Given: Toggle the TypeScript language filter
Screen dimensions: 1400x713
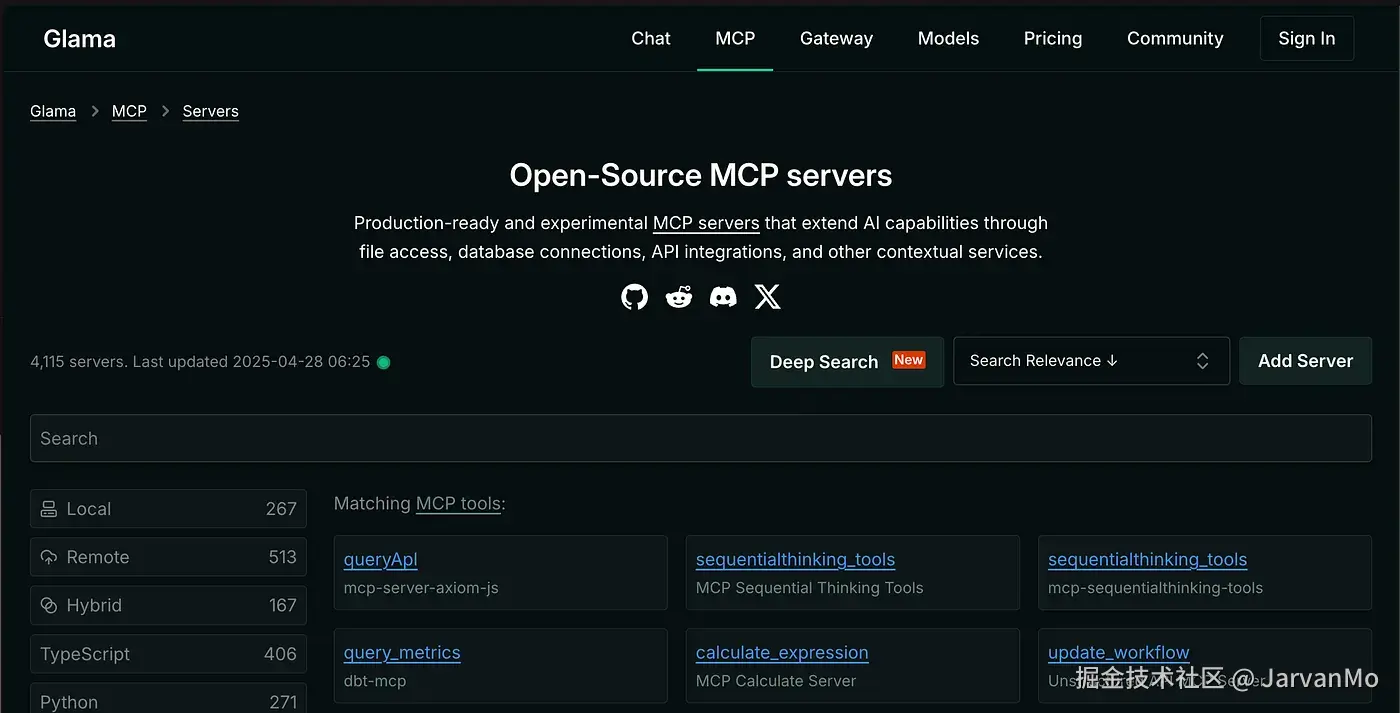Looking at the screenshot, I should tap(168, 654).
